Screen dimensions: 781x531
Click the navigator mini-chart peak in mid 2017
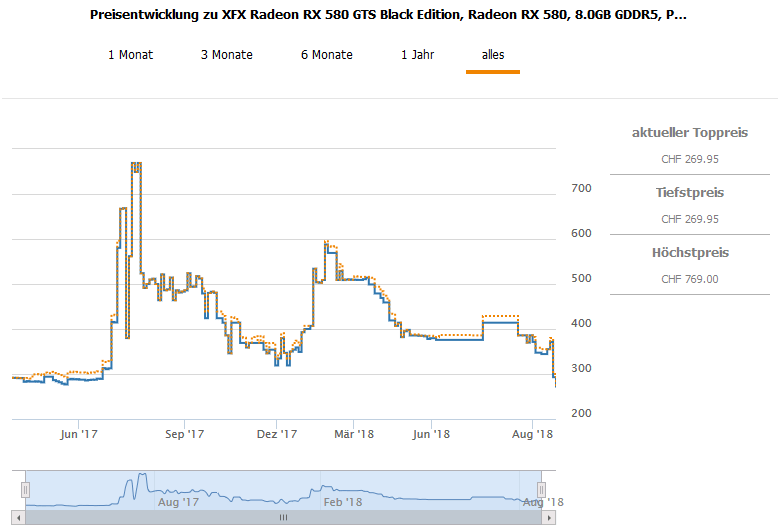click(x=142, y=474)
